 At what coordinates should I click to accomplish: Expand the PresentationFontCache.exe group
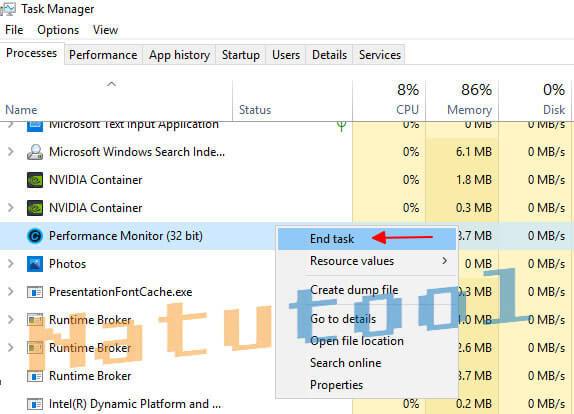(11, 292)
